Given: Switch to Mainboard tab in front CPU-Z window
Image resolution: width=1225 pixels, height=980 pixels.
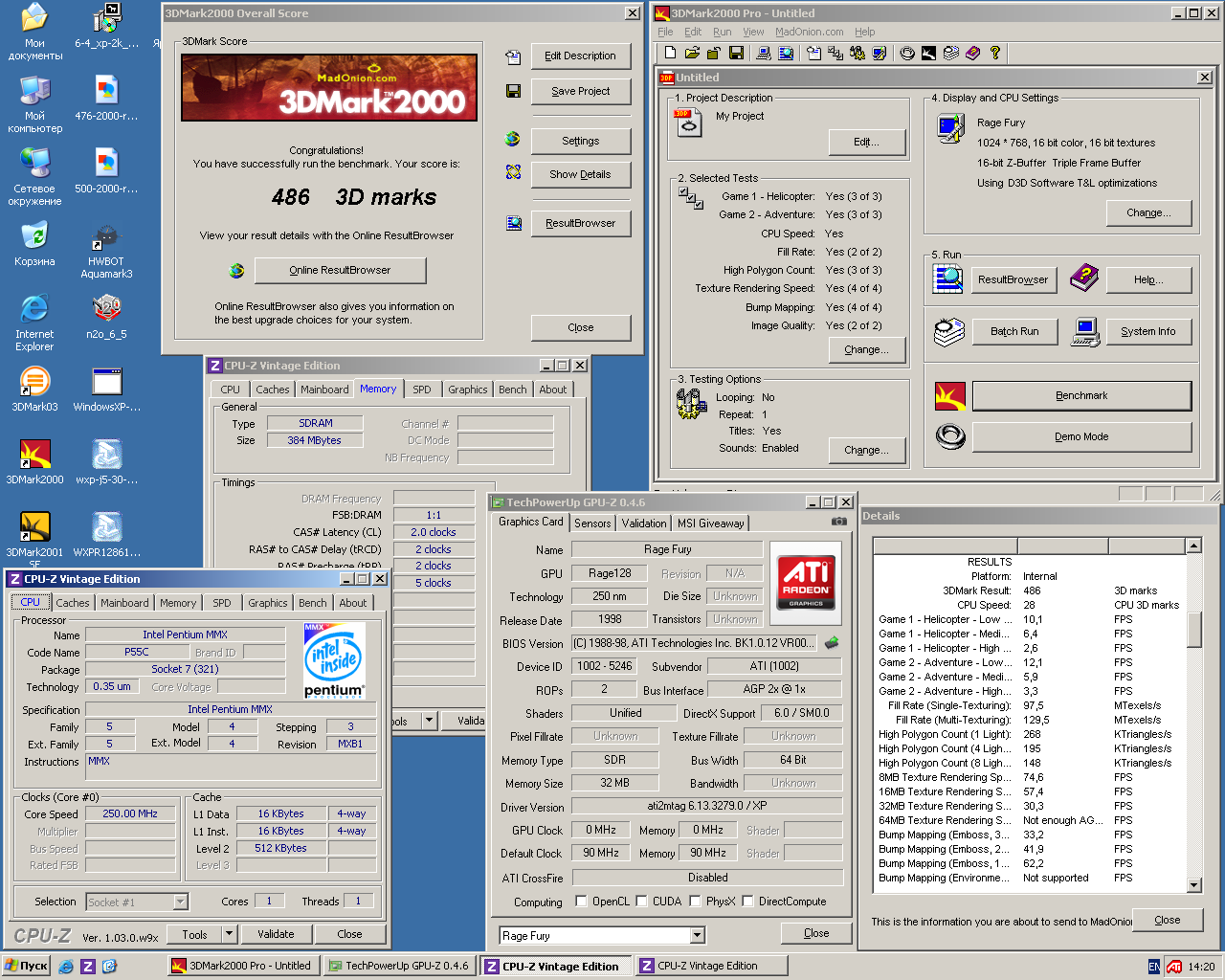Looking at the screenshot, I should pyautogui.click(x=124, y=603).
